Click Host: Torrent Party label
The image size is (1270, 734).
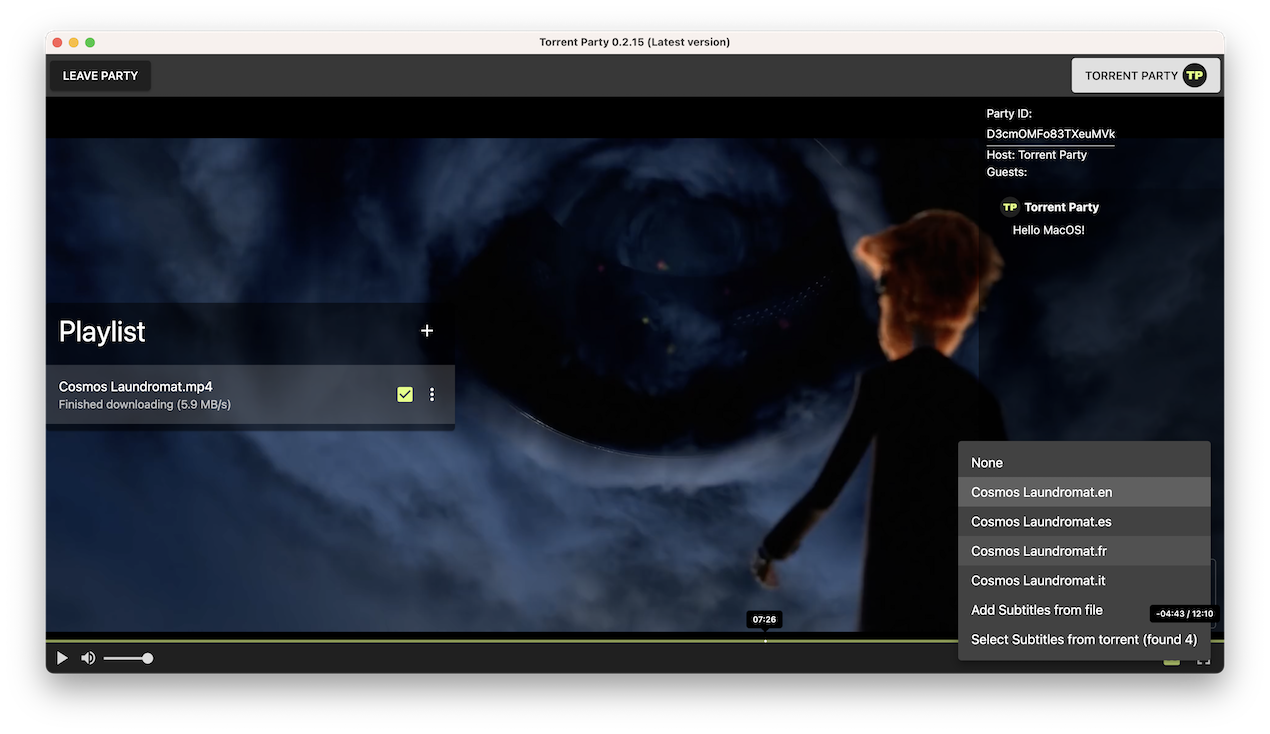[x=1036, y=155]
